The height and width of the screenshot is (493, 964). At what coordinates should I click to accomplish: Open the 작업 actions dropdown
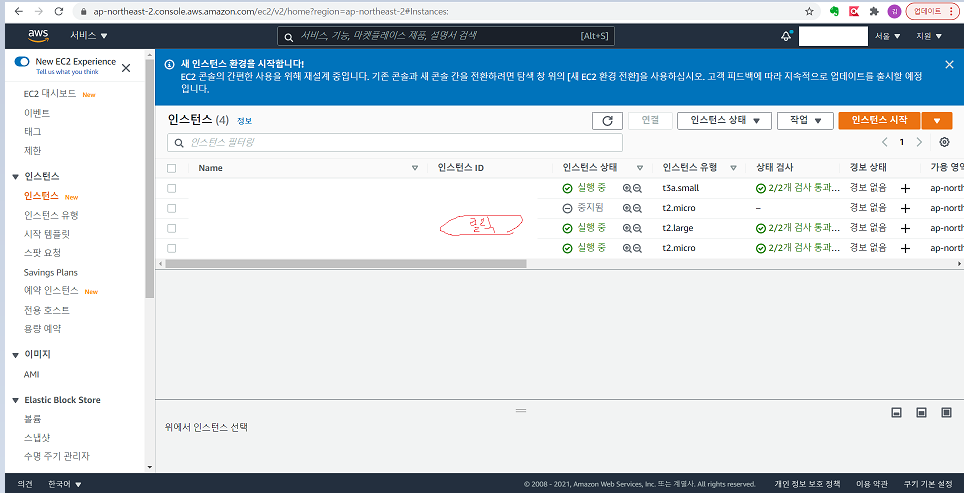point(805,120)
